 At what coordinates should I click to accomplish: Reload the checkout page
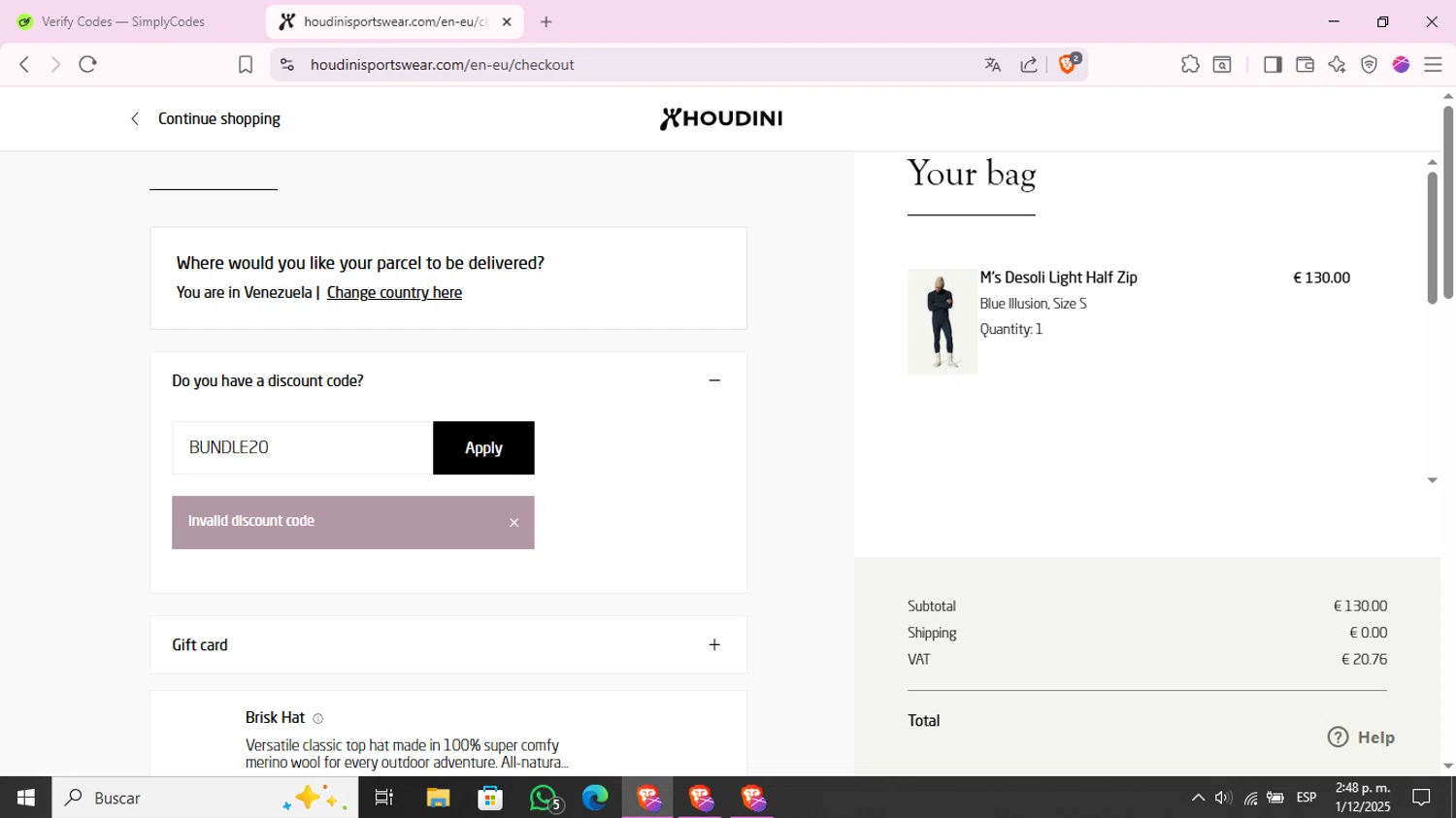click(x=88, y=64)
